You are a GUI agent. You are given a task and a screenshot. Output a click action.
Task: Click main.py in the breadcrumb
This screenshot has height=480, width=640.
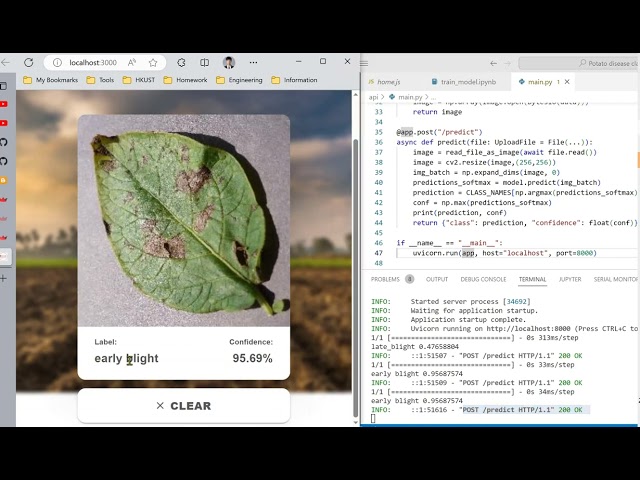pos(410,97)
